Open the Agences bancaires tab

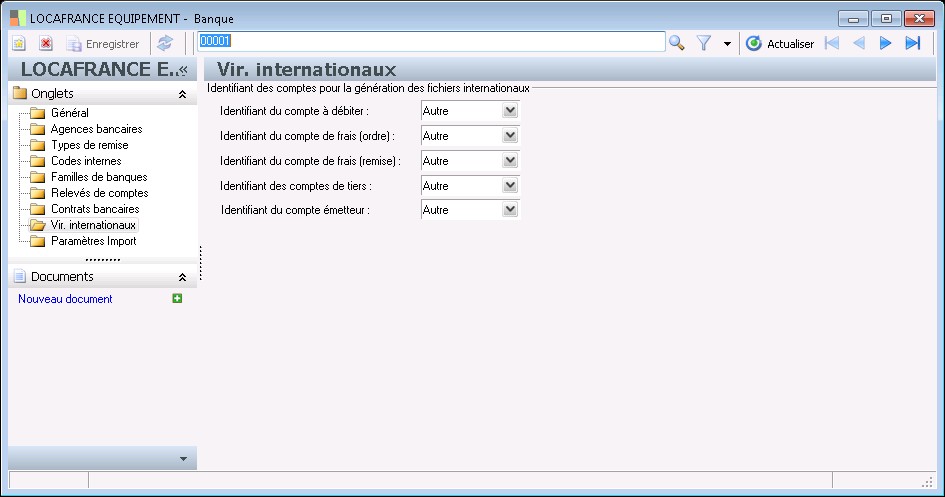tap(96, 129)
